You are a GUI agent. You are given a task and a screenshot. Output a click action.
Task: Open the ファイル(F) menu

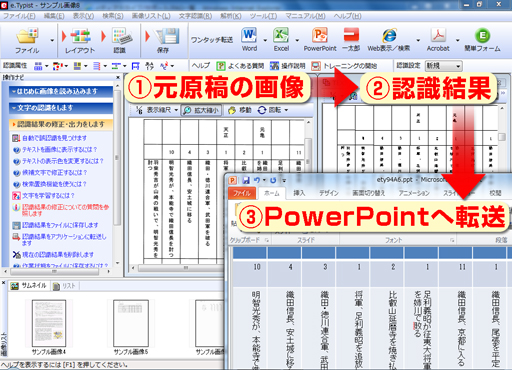(x=19, y=16)
